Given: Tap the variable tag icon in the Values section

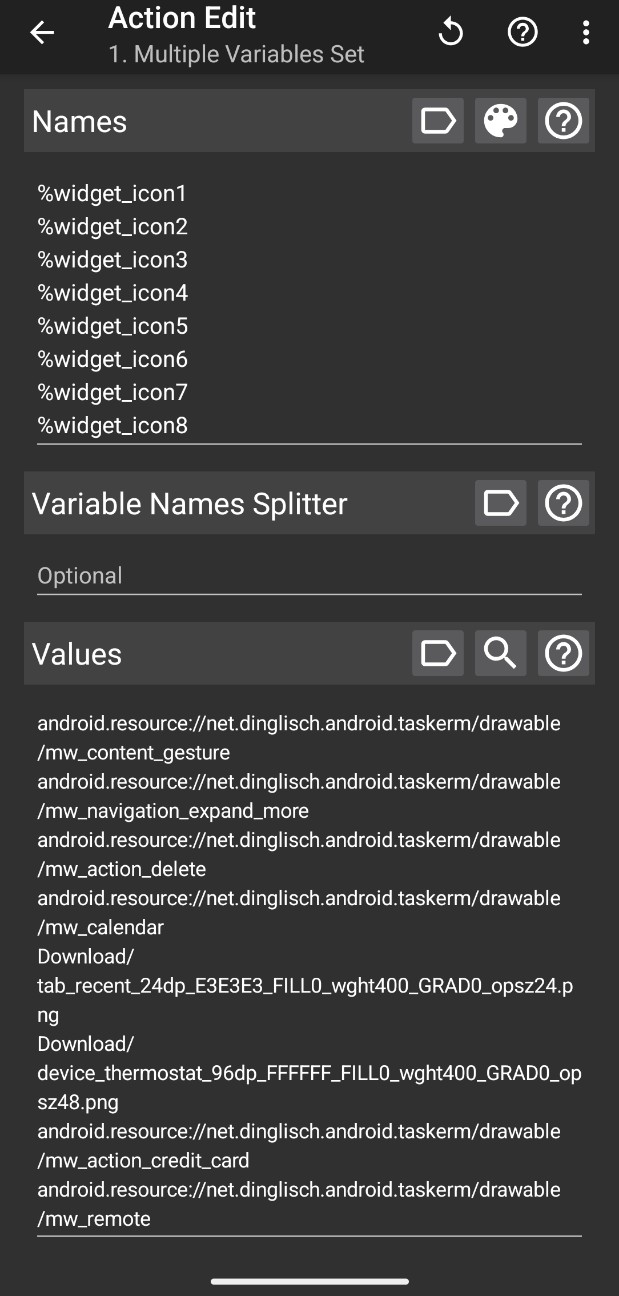Looking at the screenshot, I should coord(438,653).
